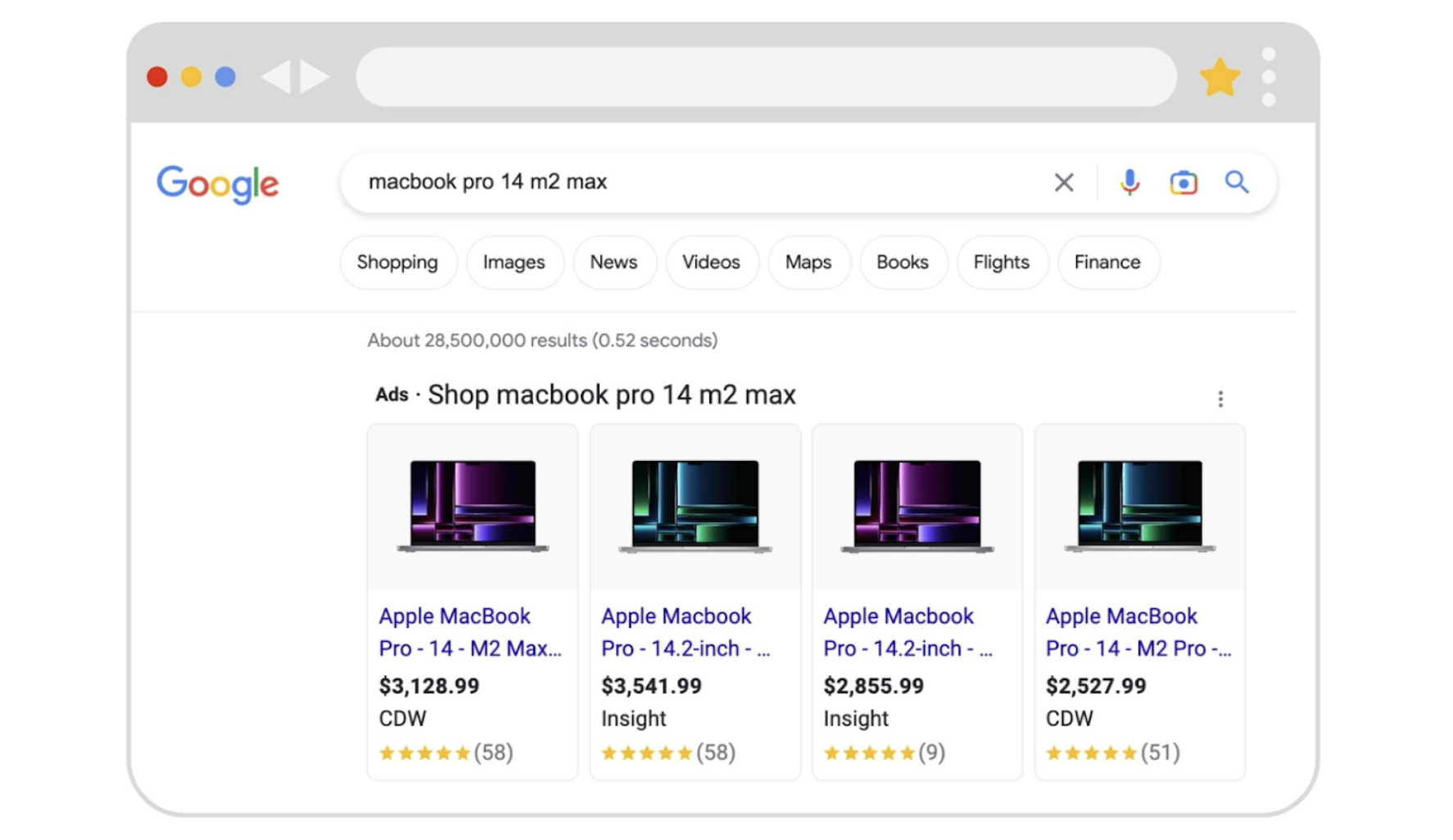Screen dimensions: 1453x840
Task: Click the CDW seller under $3,128.99
Action: 402,719
